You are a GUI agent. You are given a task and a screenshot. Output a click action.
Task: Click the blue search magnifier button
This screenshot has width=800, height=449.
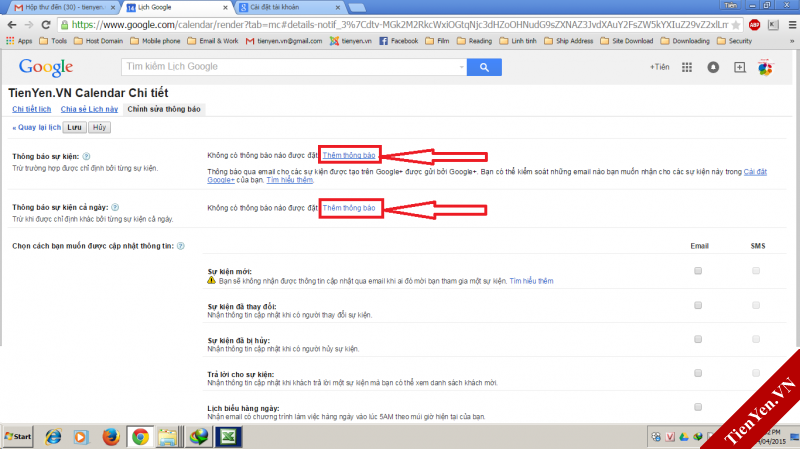click(484, 67)
